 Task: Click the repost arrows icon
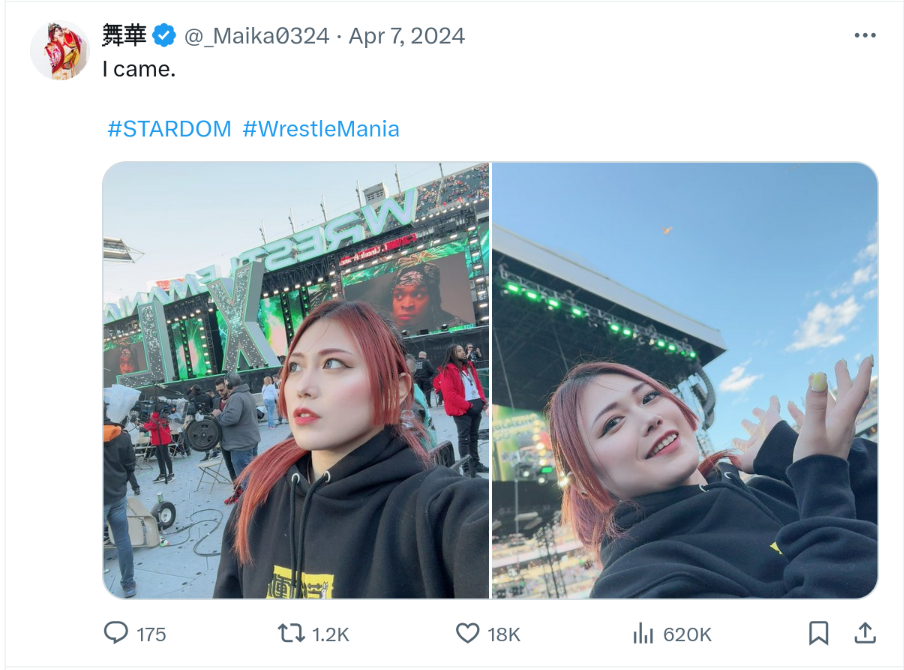(291, 633)
